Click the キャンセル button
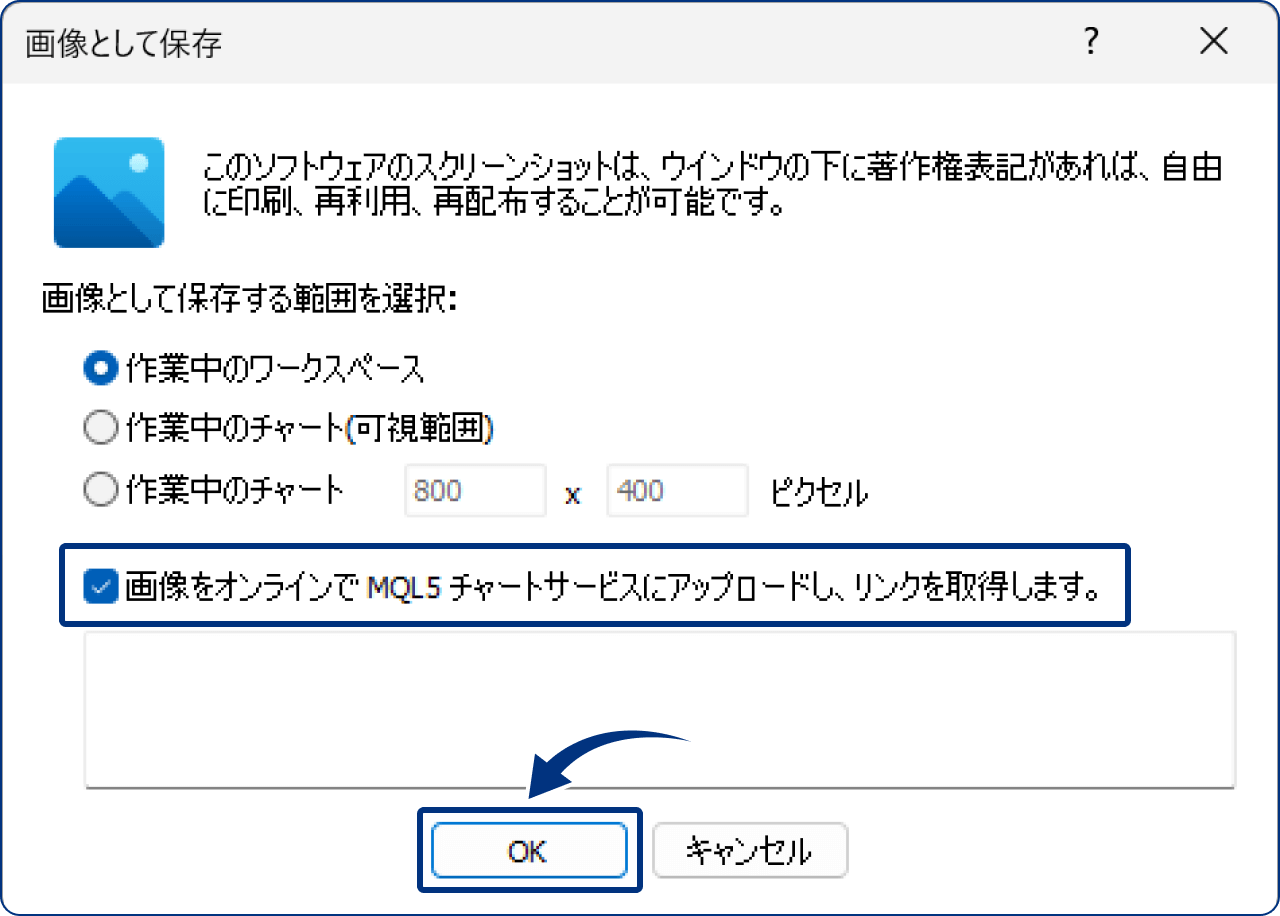Viewport: 1280px width, 916px height. (750, 851)
